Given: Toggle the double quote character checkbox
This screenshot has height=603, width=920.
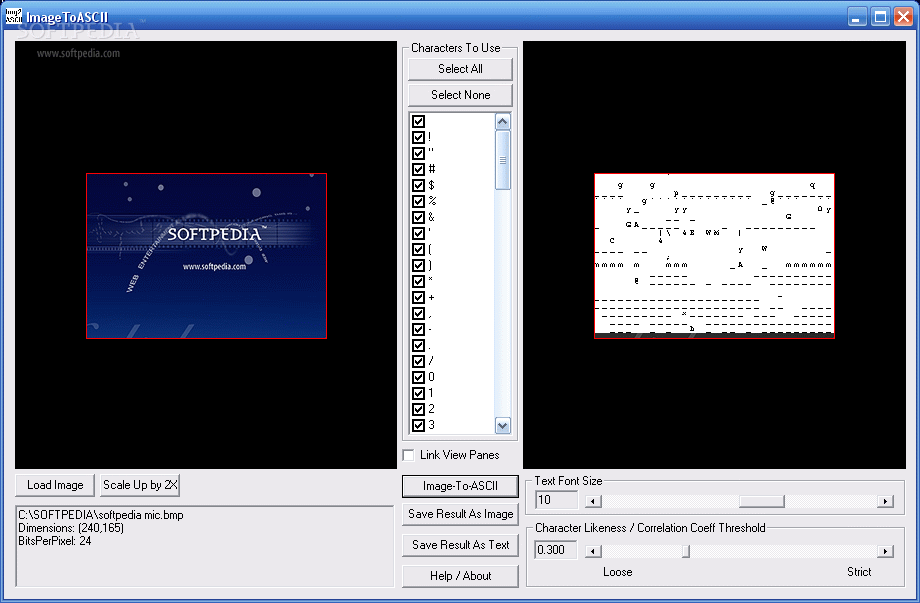Looking at the screenshot, I should 418,153.
